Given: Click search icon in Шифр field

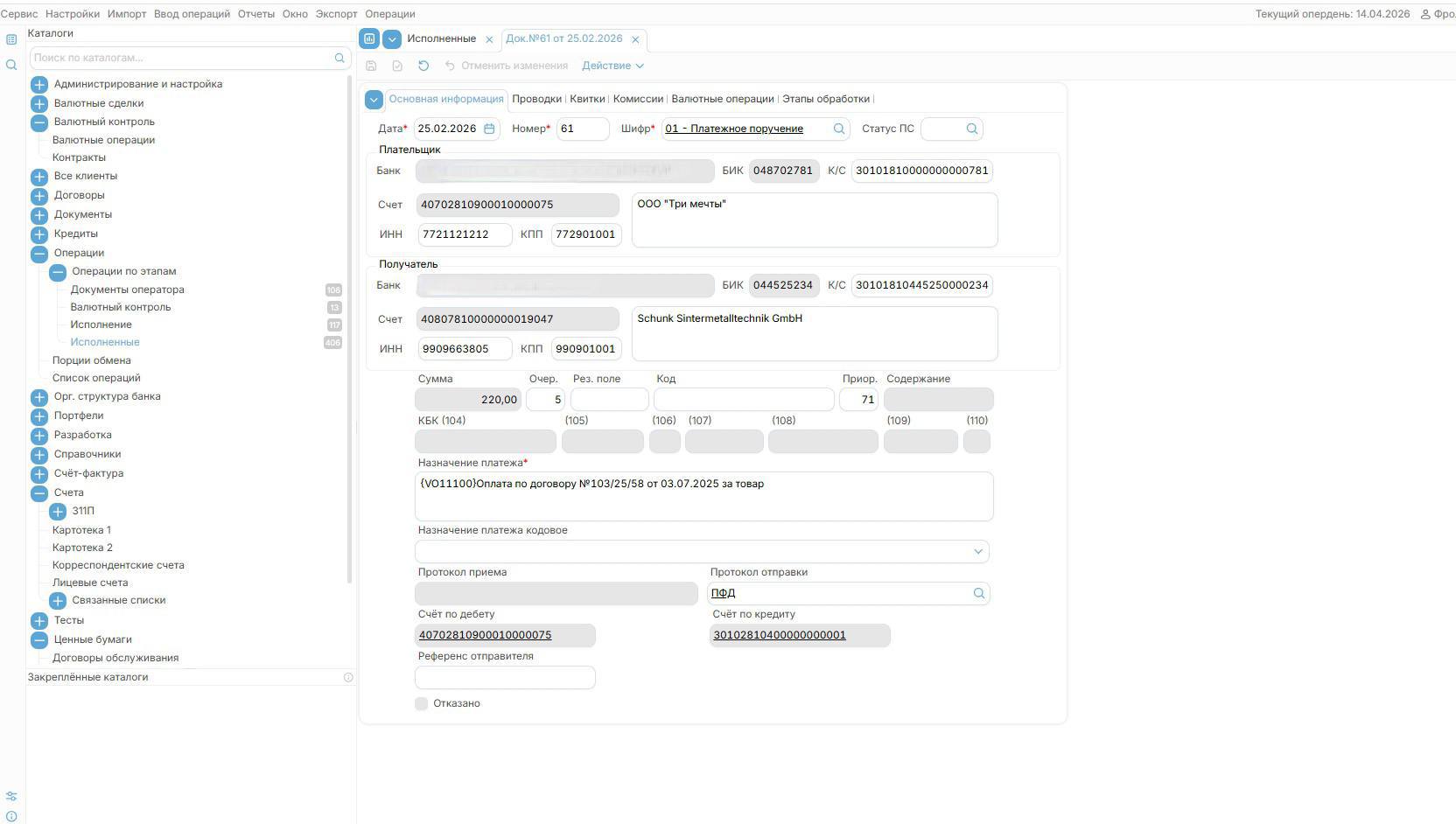Looking at the screenshot, I should point(838,129).
